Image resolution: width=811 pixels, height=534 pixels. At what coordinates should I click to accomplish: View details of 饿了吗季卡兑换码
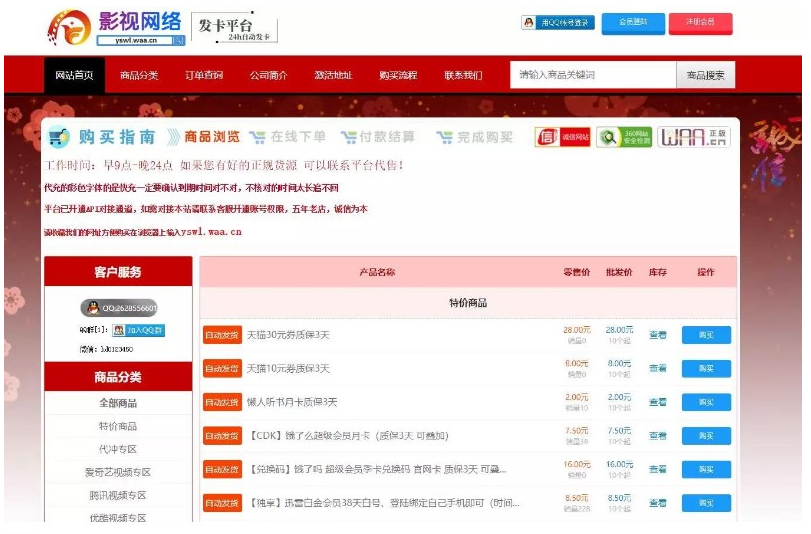tap(657, 469)
